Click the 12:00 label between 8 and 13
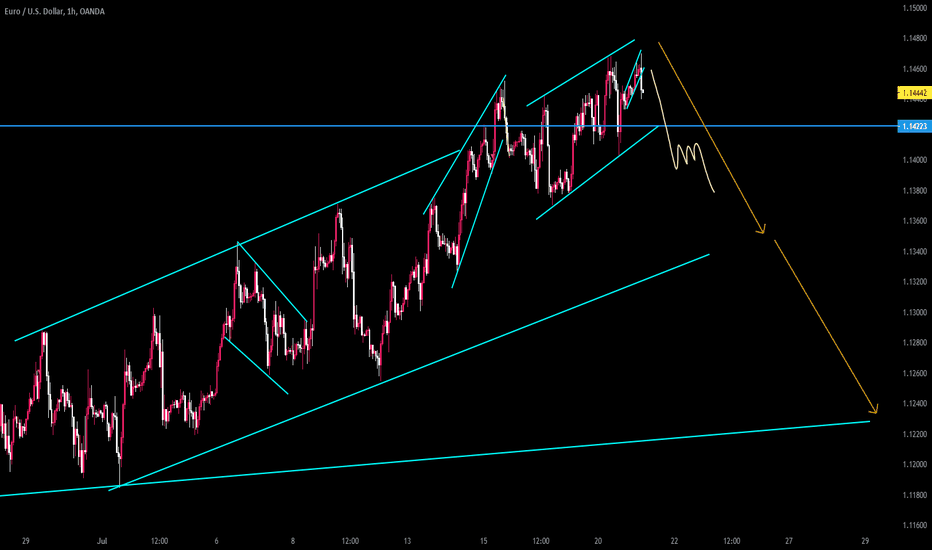Viewport: 932px width, 550px height. coord(350,541)
